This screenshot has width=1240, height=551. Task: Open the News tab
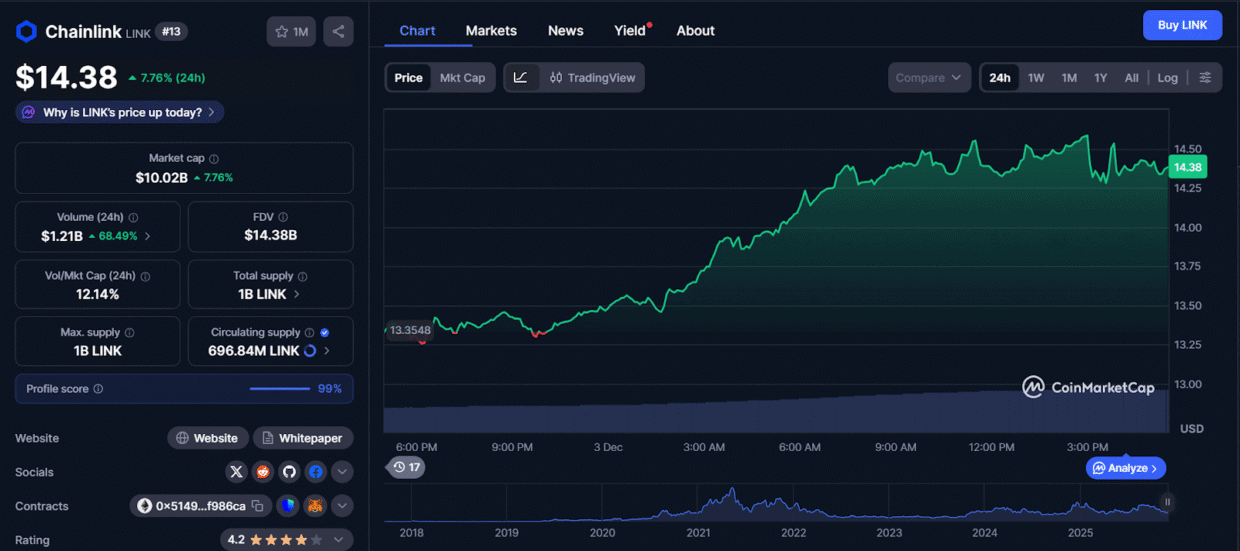565,31
